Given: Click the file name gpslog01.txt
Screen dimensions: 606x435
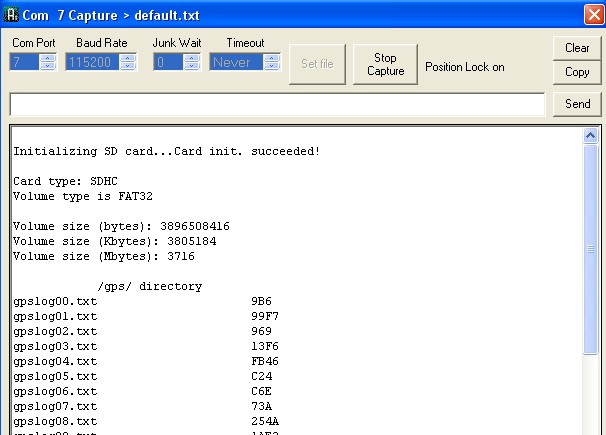Looking at the screenshot, I should pyautogui.click(x=55, y=316).
